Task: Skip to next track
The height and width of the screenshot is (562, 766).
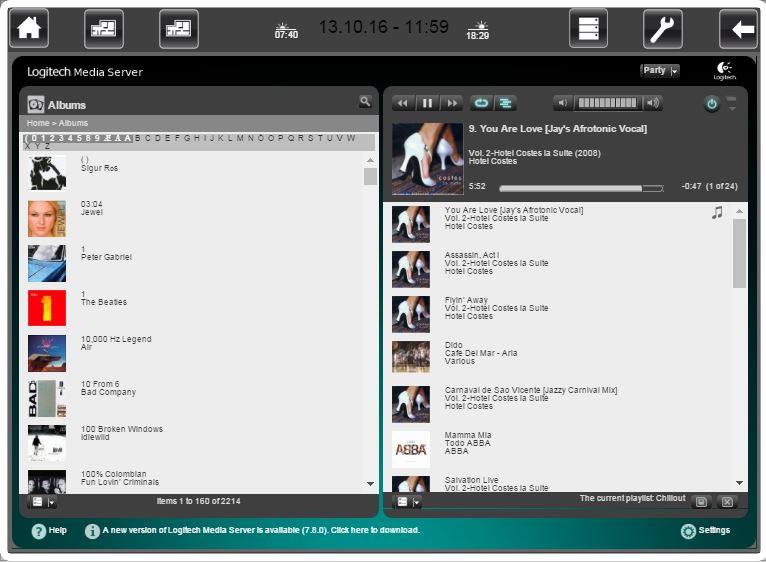Action: pos(452,103)
